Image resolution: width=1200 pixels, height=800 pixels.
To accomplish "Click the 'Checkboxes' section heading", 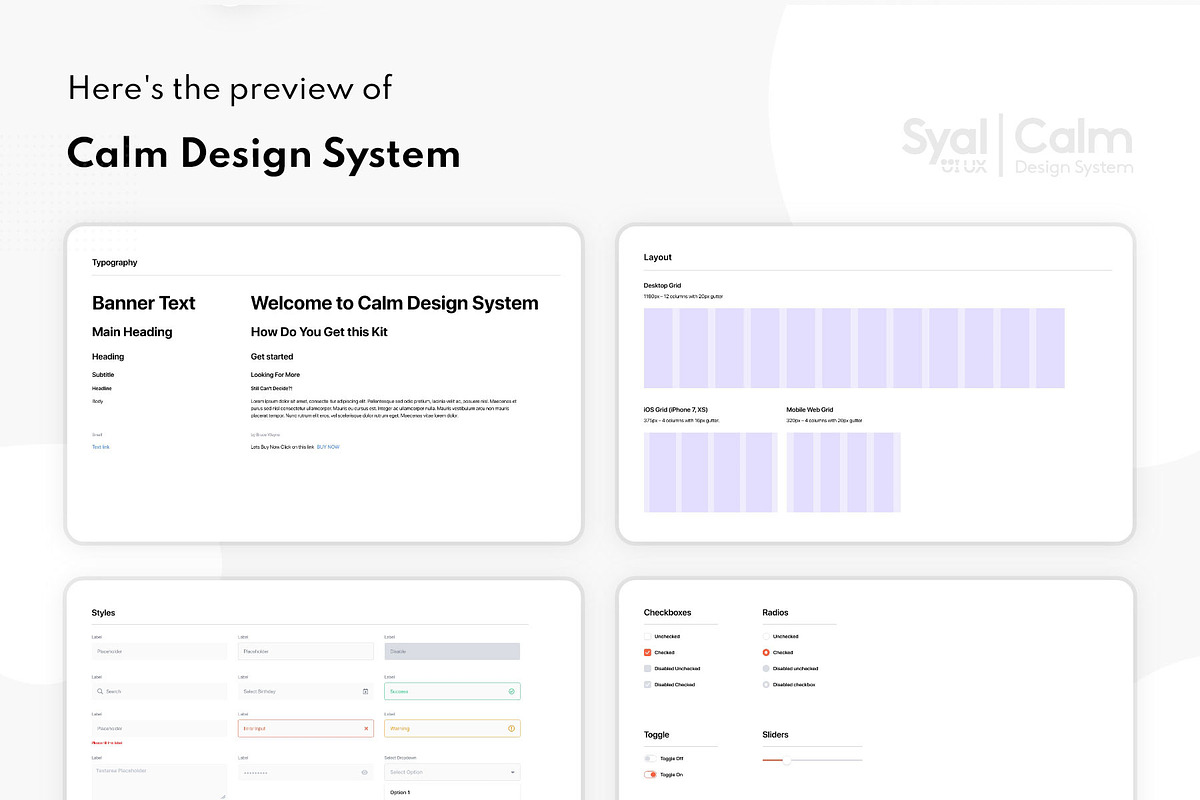I will point(667,612).
